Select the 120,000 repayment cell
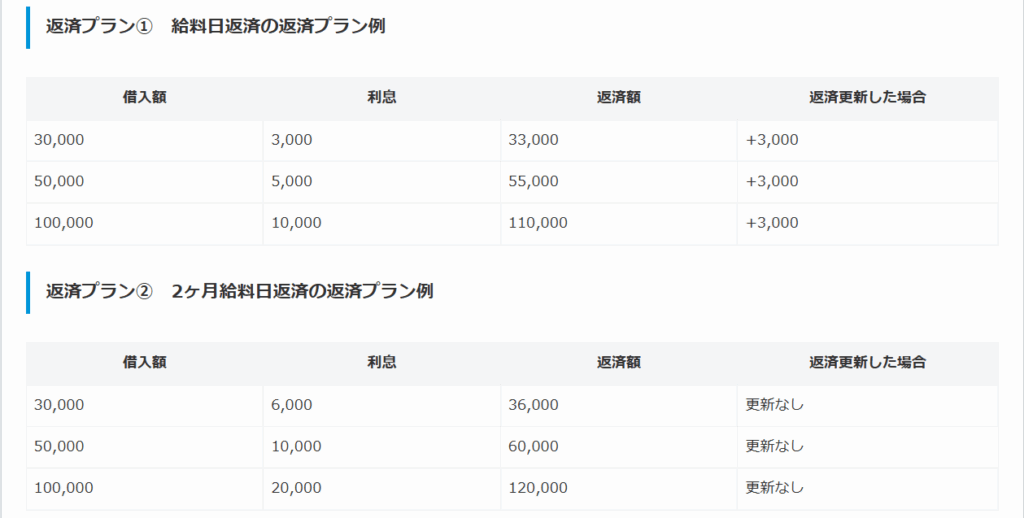Image resolution: width=1024 pixels, height=518 pixels. (x=538, y=488)
